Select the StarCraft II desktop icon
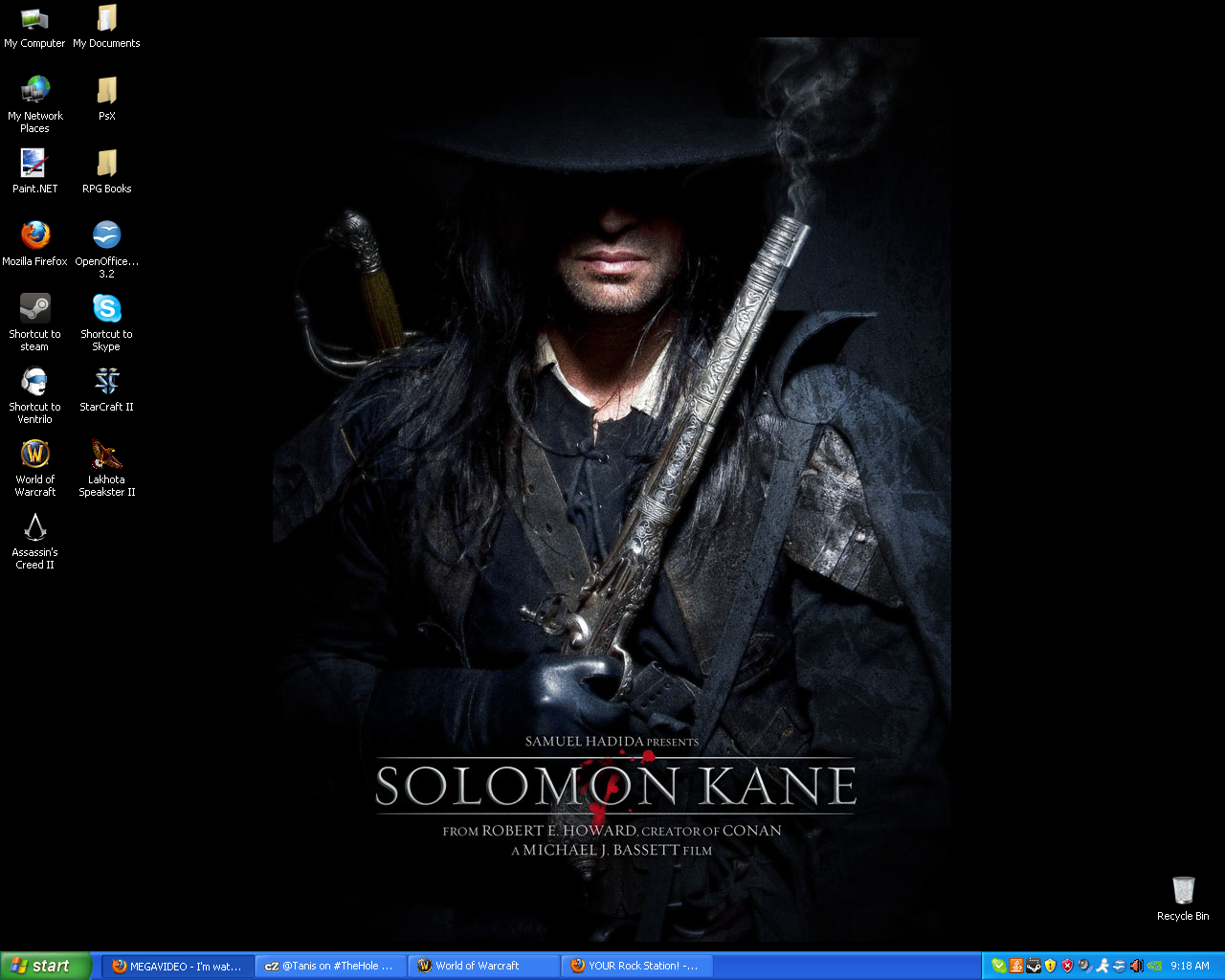Viewport: 1225px width, 980px height. 106,390
